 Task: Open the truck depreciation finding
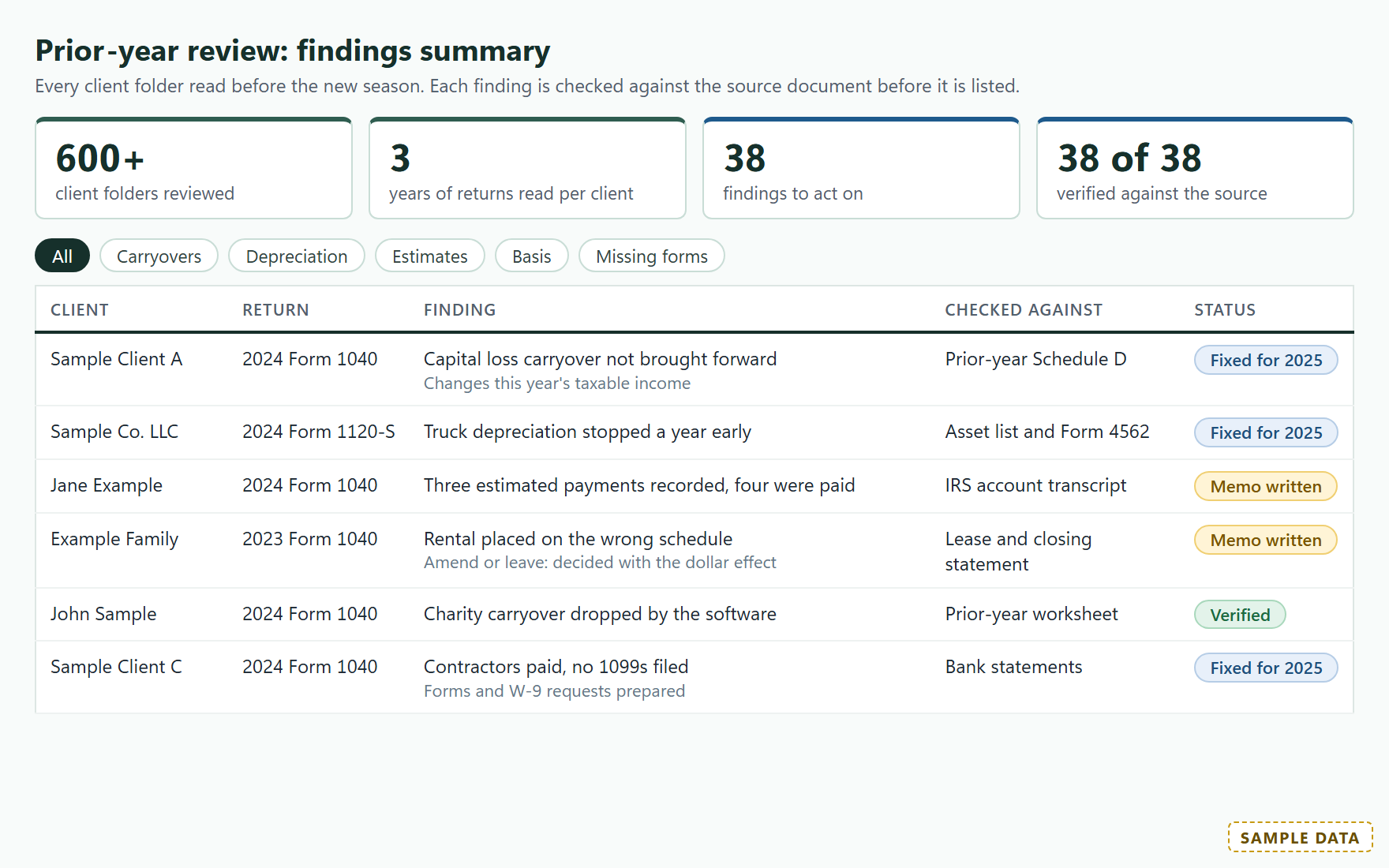pyautogui.click(x=587, y=432)
